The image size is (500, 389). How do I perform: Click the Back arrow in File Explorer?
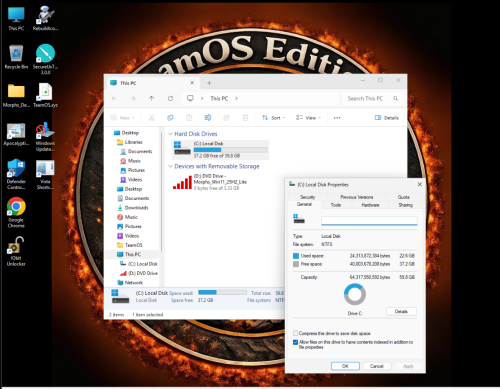point(114,98)
